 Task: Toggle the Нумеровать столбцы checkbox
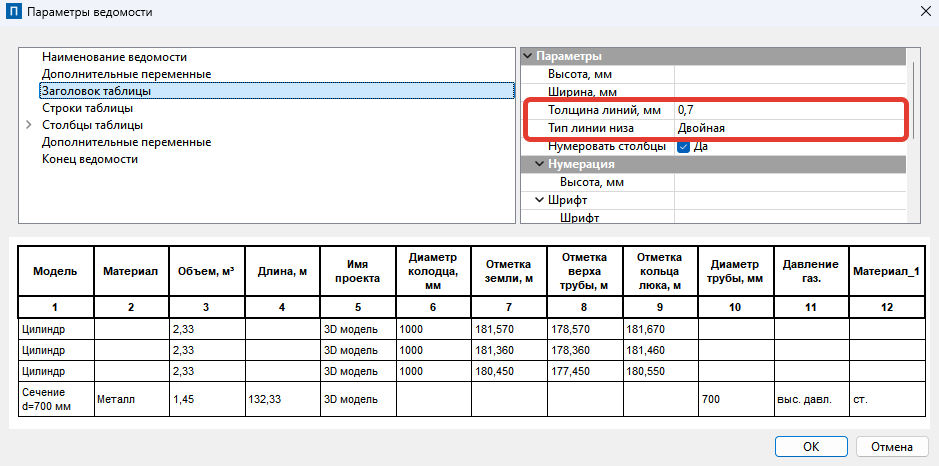[x=683, y=146]
